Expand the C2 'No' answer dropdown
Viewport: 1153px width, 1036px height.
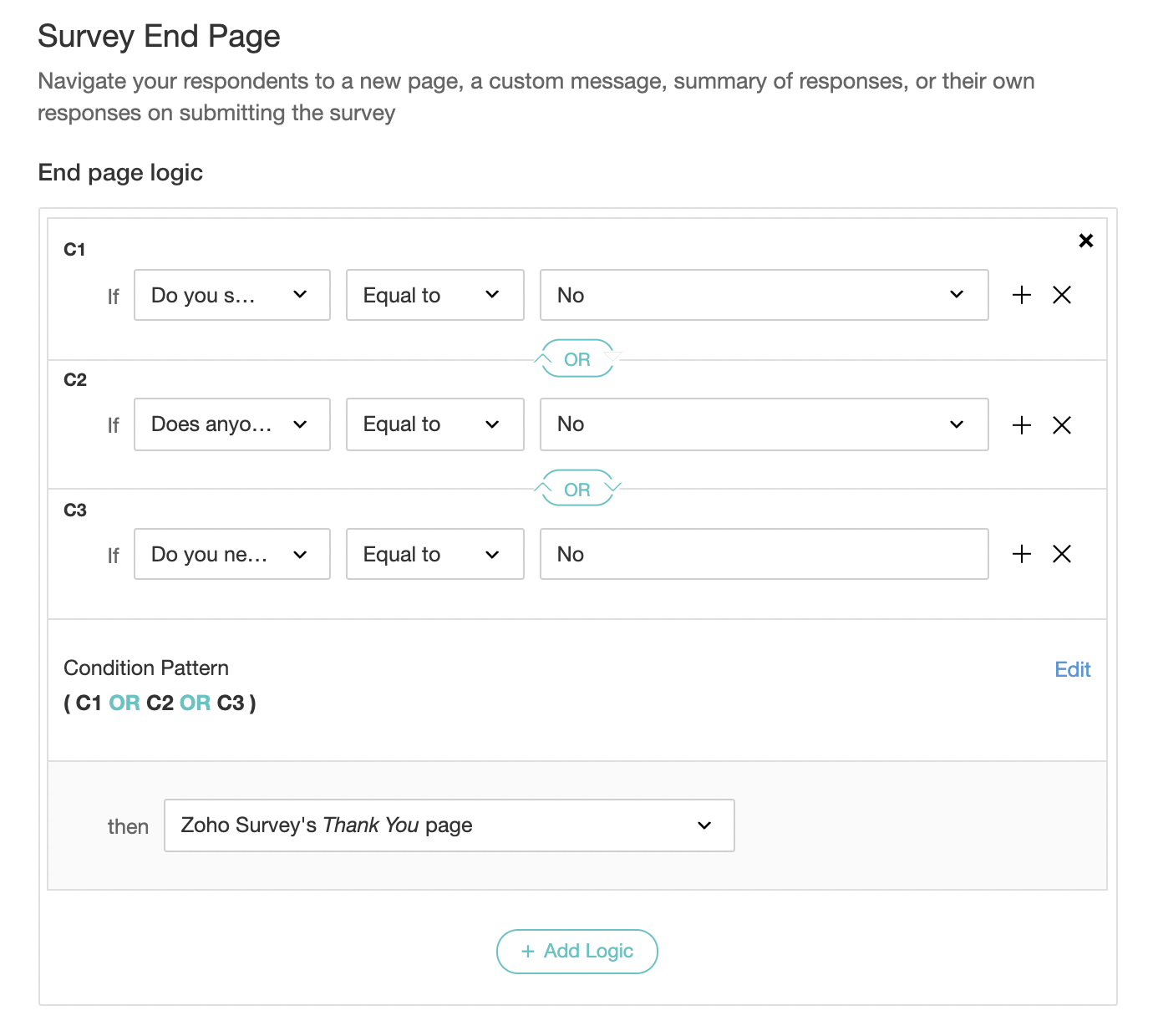click(764, 424)
